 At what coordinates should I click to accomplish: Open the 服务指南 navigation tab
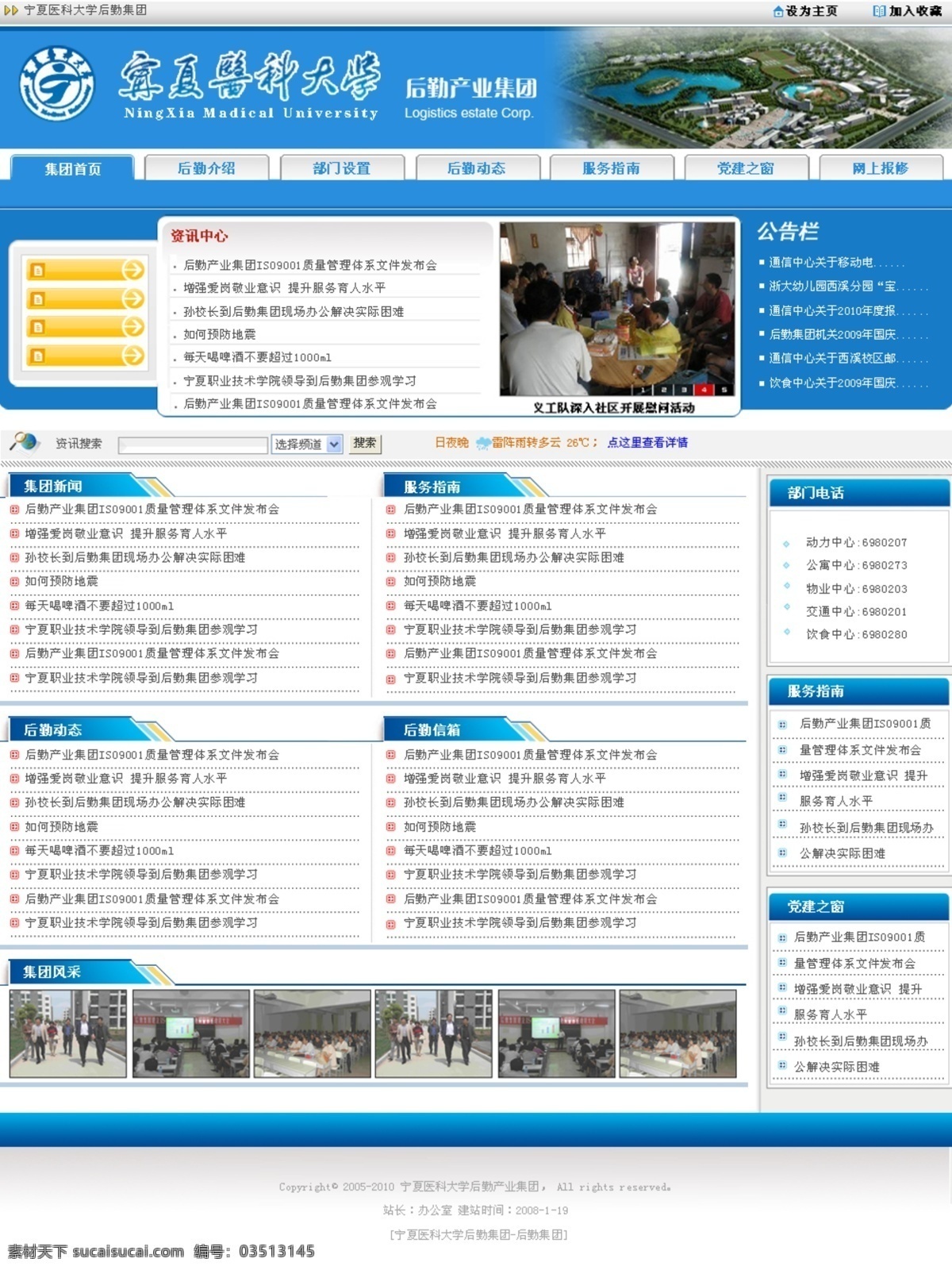point(612,168)
